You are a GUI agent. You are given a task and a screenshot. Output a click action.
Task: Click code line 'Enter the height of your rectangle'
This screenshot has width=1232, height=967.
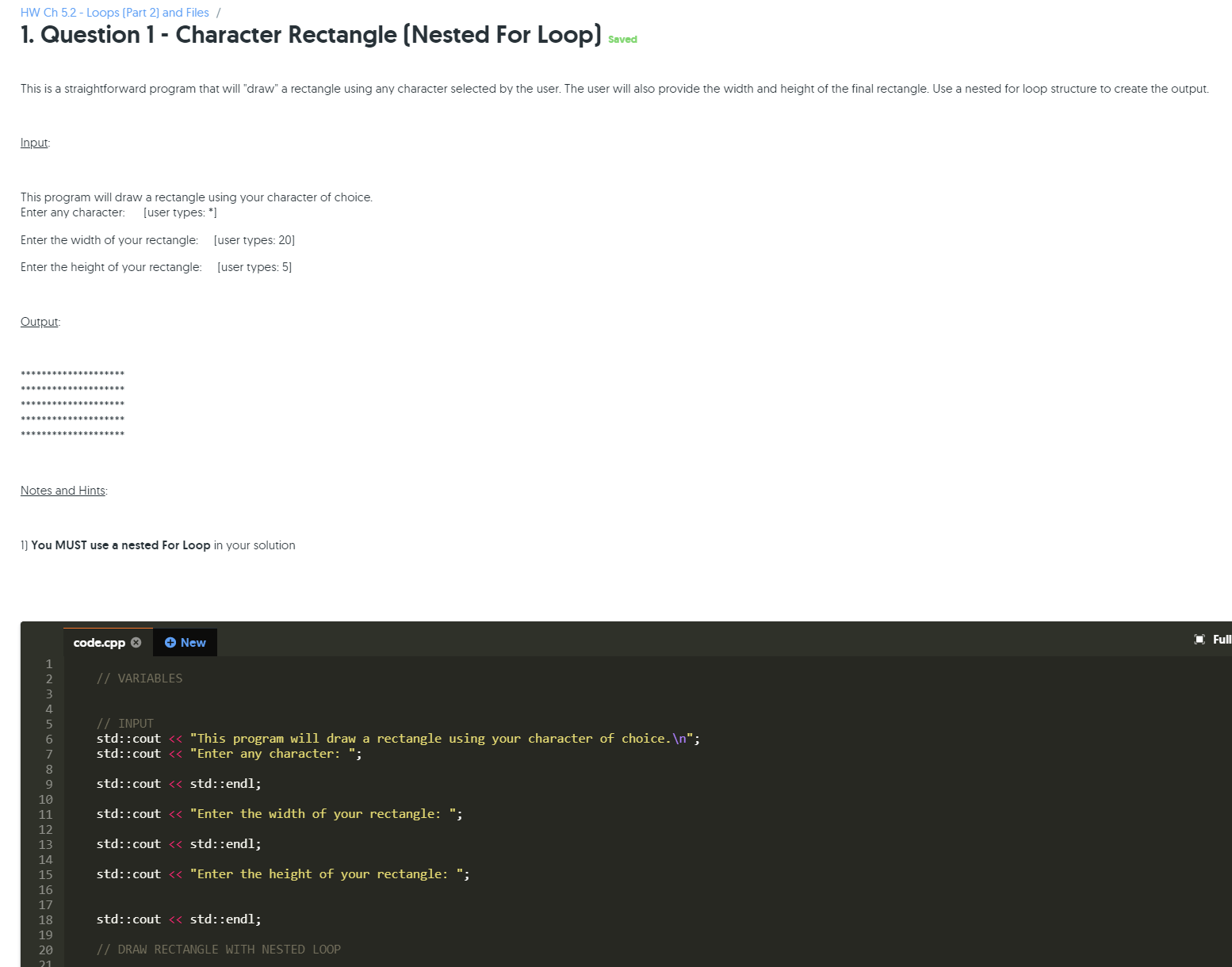click(283, 874)
